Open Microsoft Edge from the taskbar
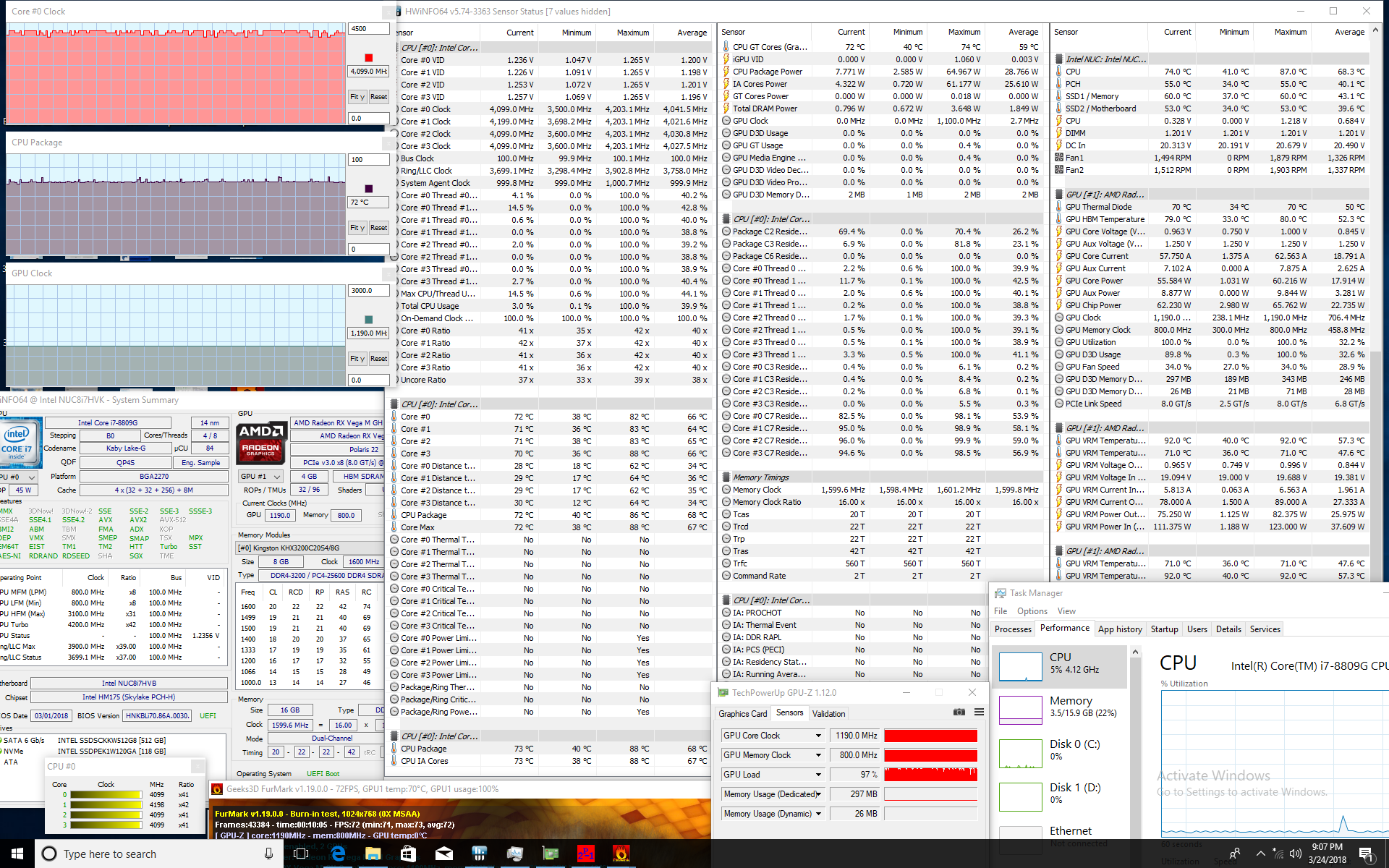 tap(337, 854)
